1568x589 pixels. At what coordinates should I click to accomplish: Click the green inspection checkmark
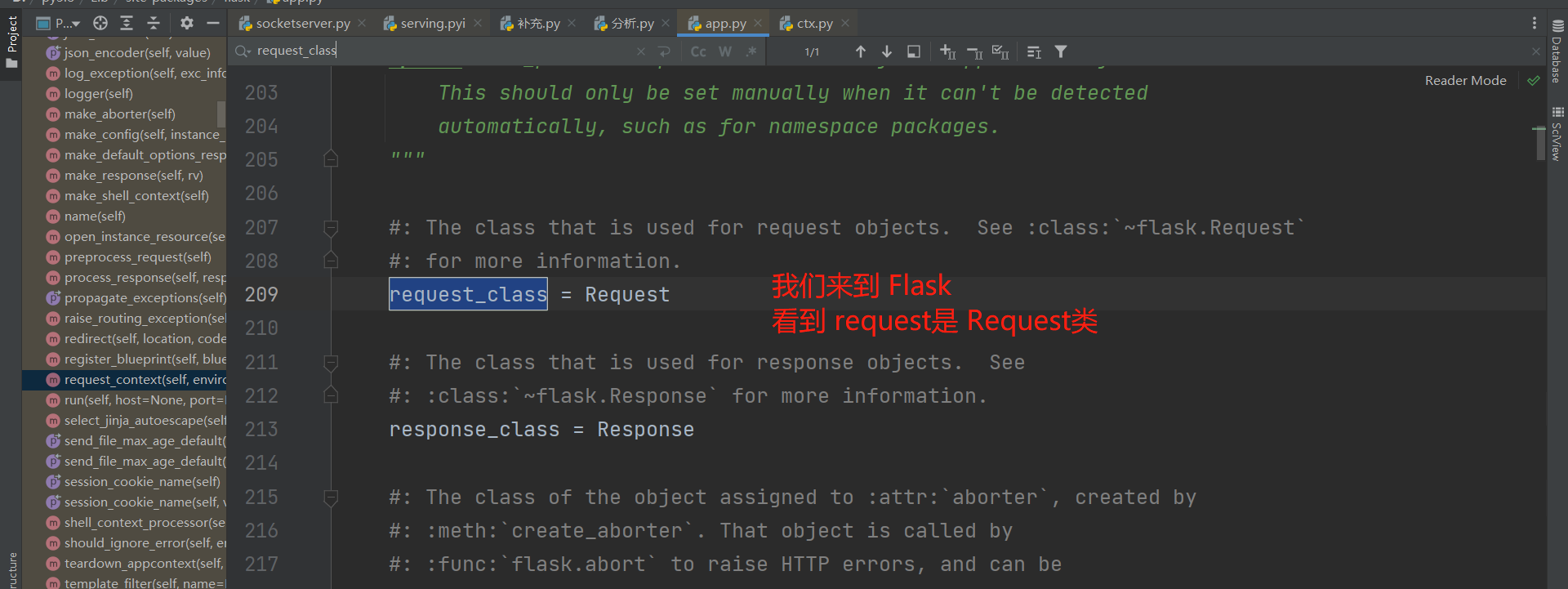(1533, 80)
